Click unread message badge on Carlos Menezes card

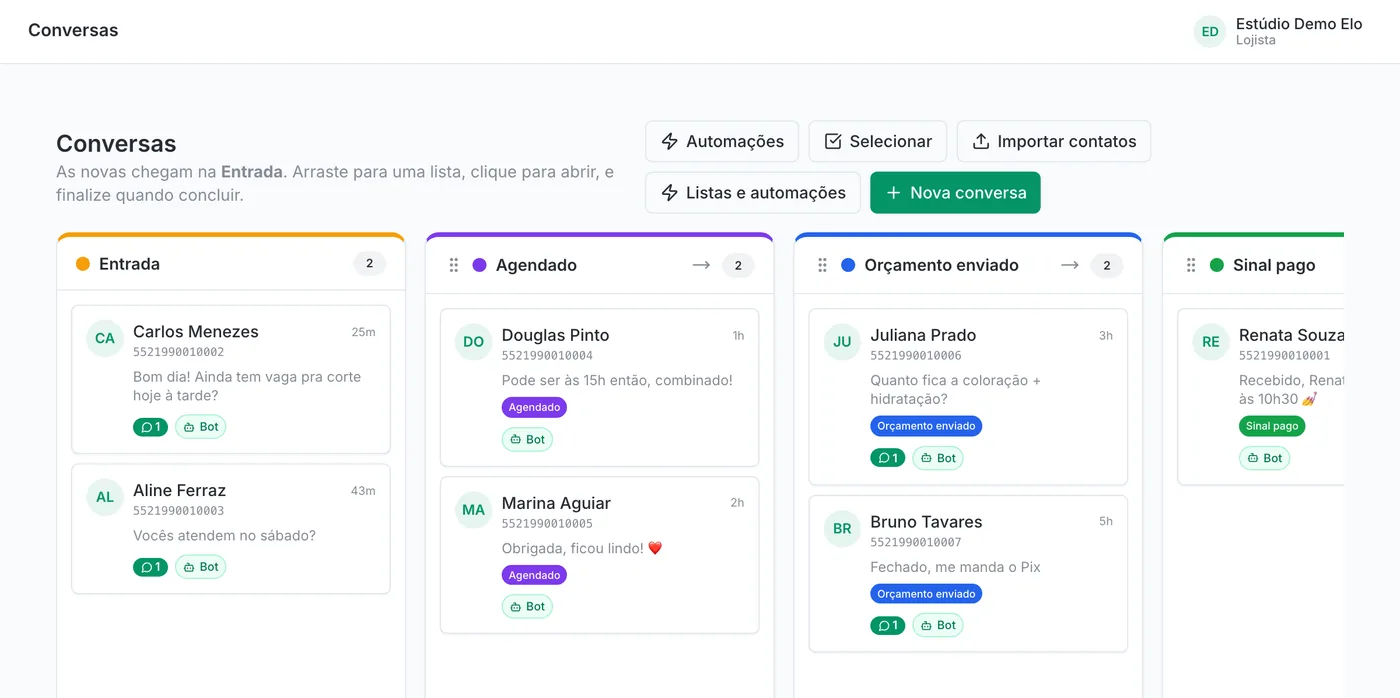point(150,427)
